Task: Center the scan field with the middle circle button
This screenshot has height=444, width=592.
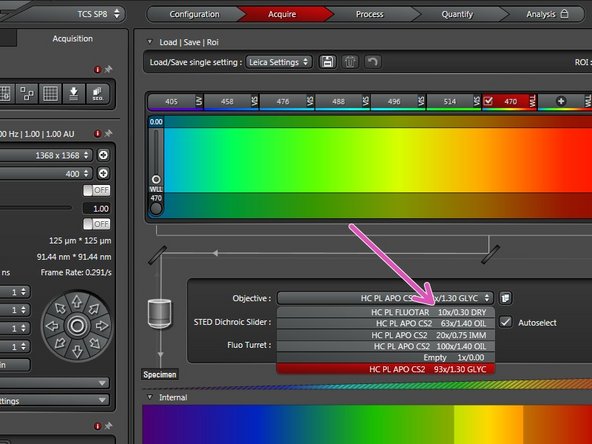Action: [77, 326]
